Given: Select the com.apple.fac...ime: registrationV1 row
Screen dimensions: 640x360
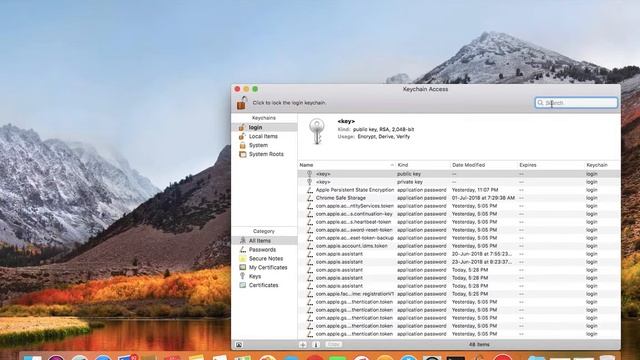Looking at the screenshot, I should tap(459, 294).
